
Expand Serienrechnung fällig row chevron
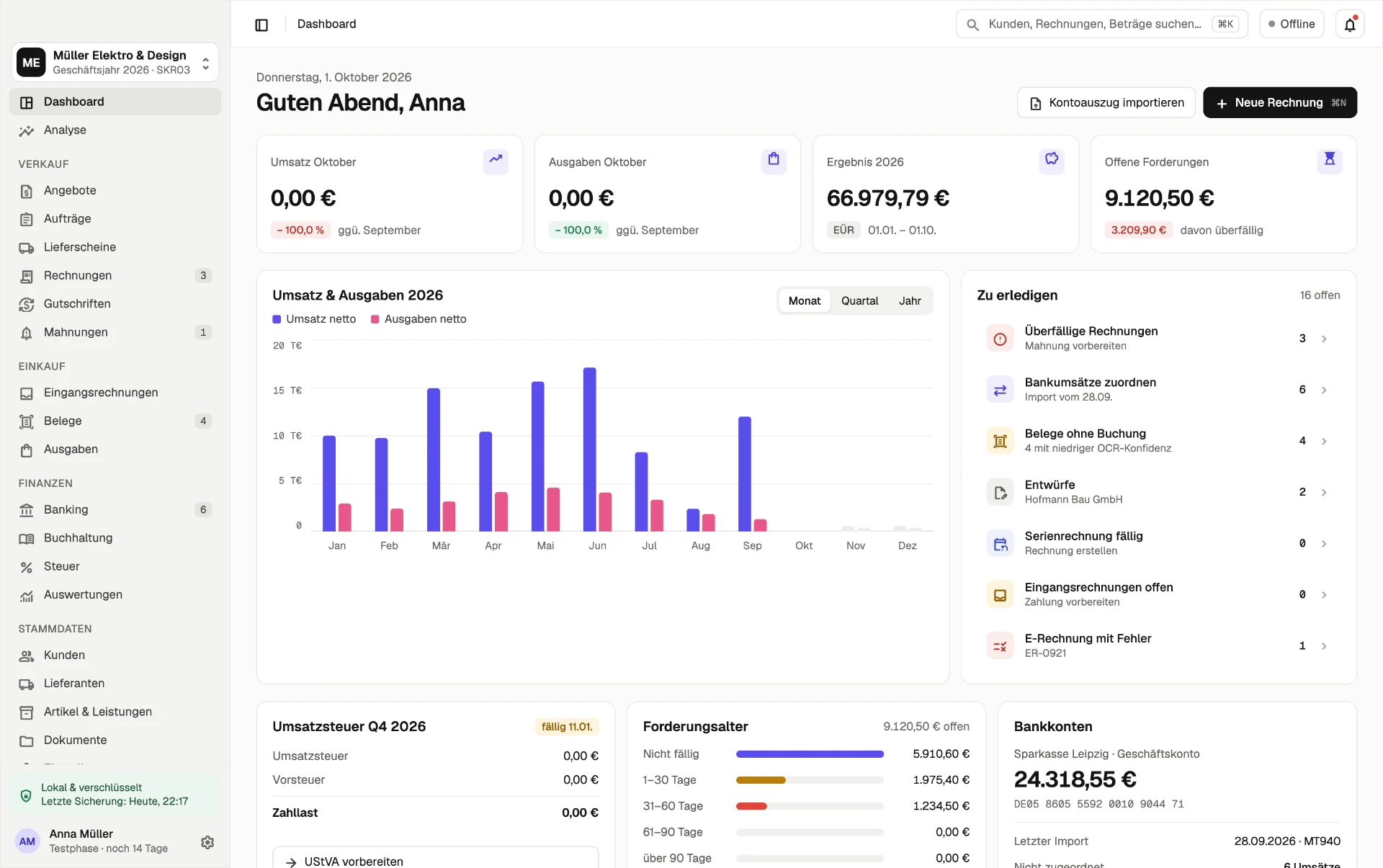tap(1324, 543)
